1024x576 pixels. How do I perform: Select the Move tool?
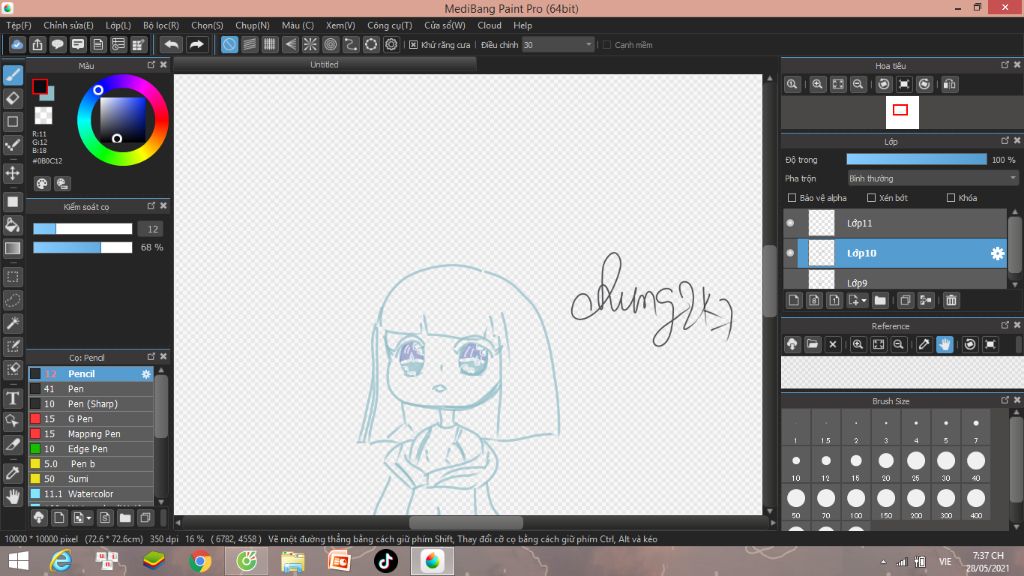pyautogui.click(x=12, y=173)
